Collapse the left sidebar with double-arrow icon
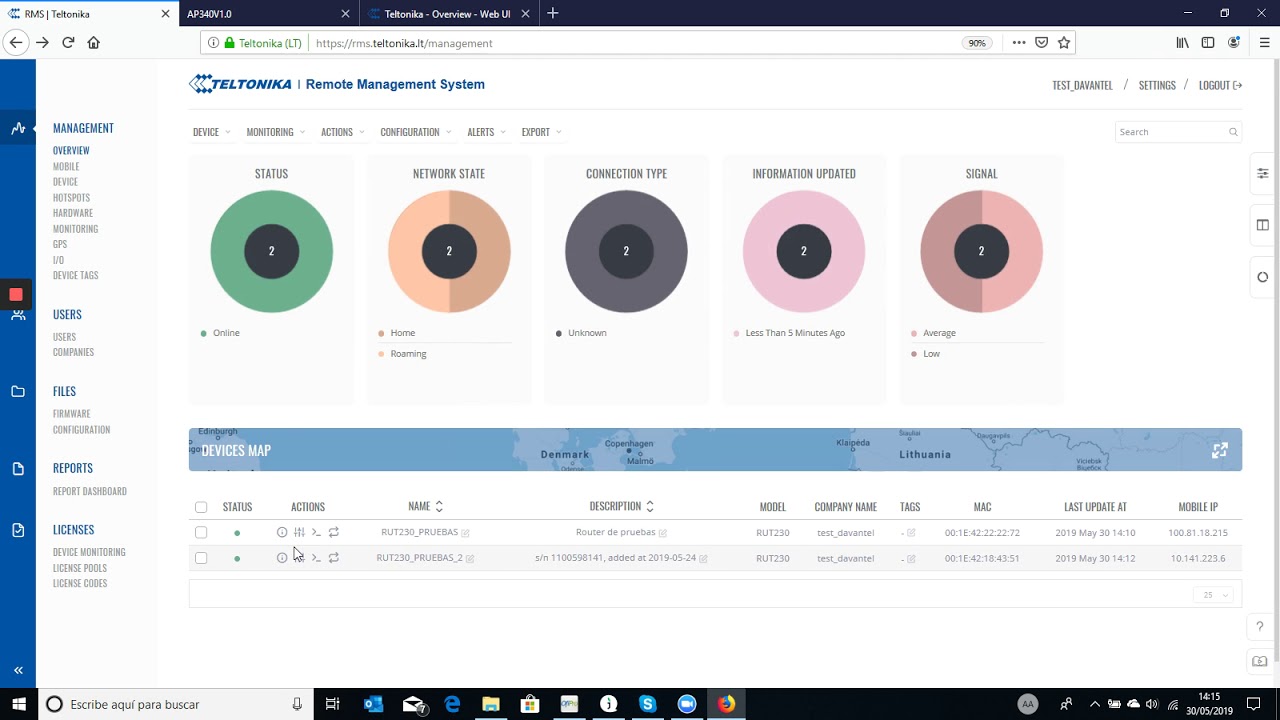Screen dimensions: 1280x720 (18, 671)
